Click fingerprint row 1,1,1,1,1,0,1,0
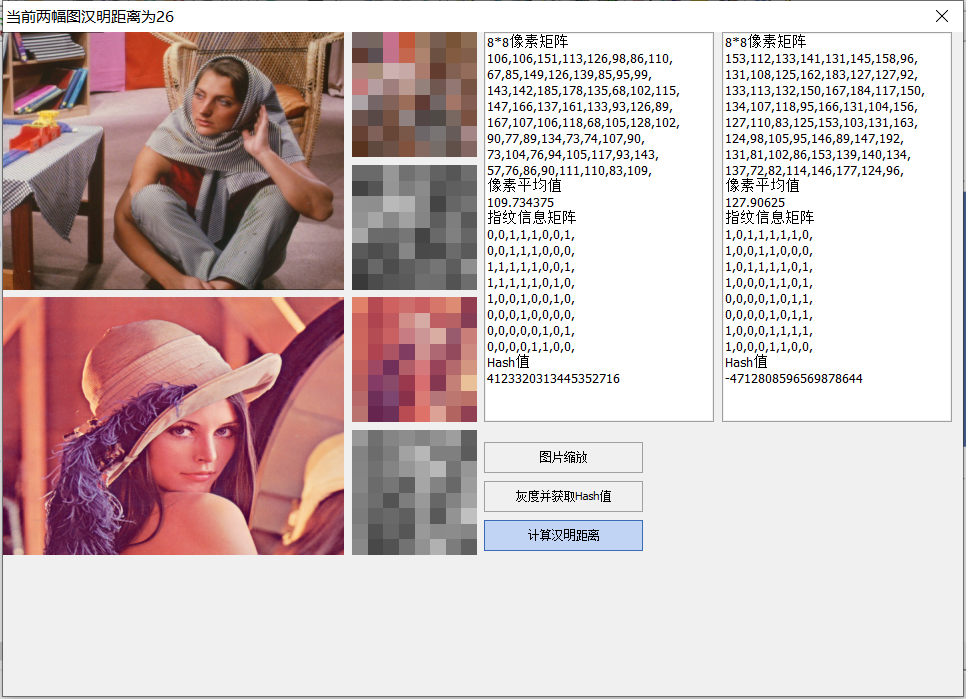 (x=530, y=283)
